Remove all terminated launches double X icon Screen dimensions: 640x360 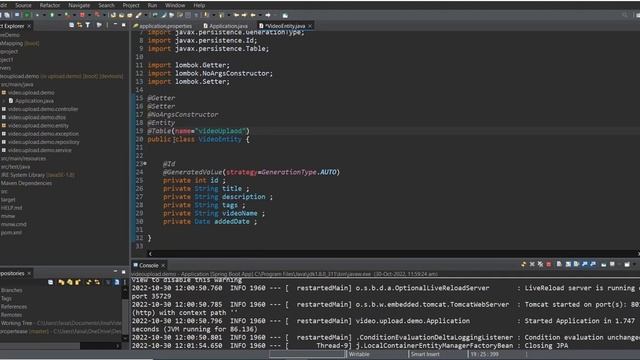pos(540,264)
